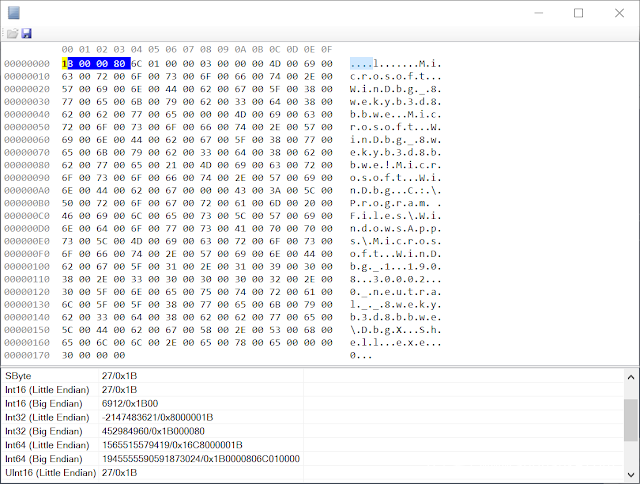The image size is (640, 484).
Task: Select Int32 (Little Endian) row label
Action: pyautogui.click(x=47, y=417)
